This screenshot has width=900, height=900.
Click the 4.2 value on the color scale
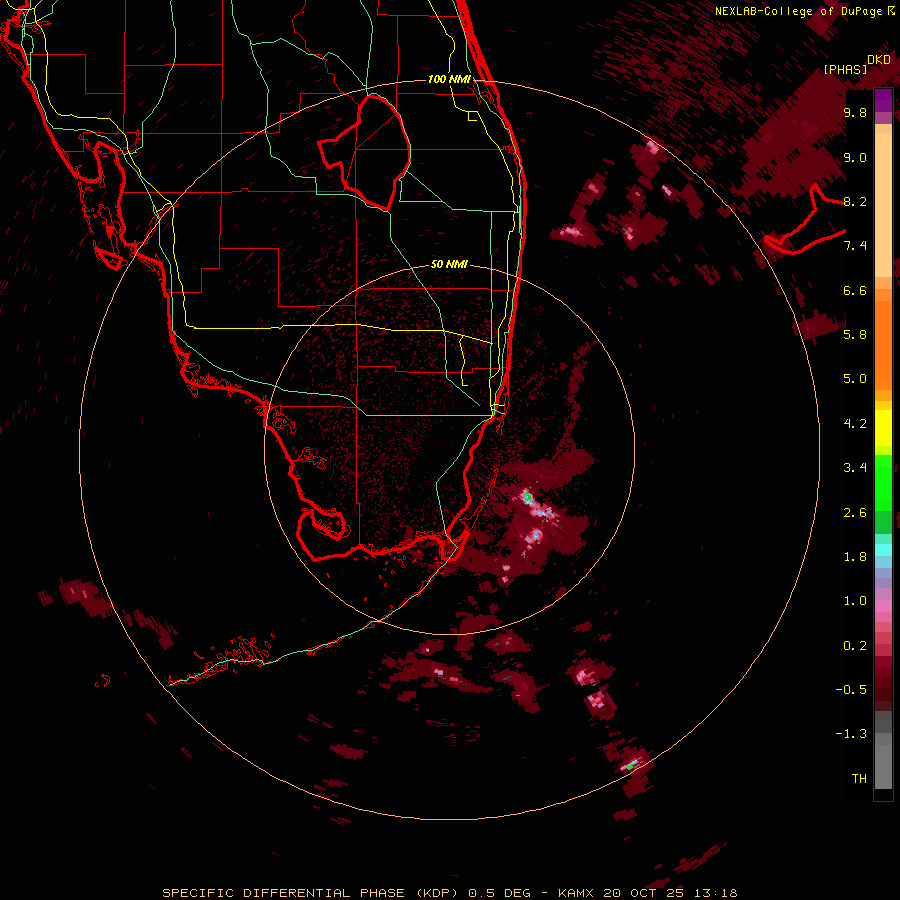855,424
